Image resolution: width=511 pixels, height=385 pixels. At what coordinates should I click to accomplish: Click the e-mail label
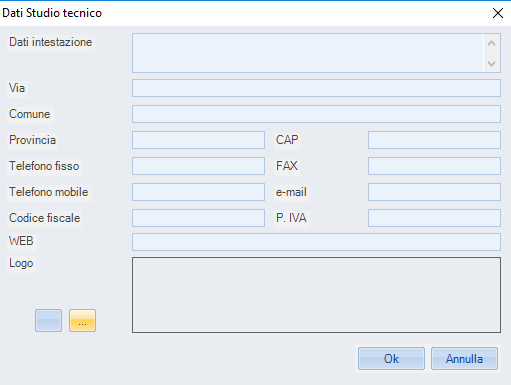[x=291, y=192]
